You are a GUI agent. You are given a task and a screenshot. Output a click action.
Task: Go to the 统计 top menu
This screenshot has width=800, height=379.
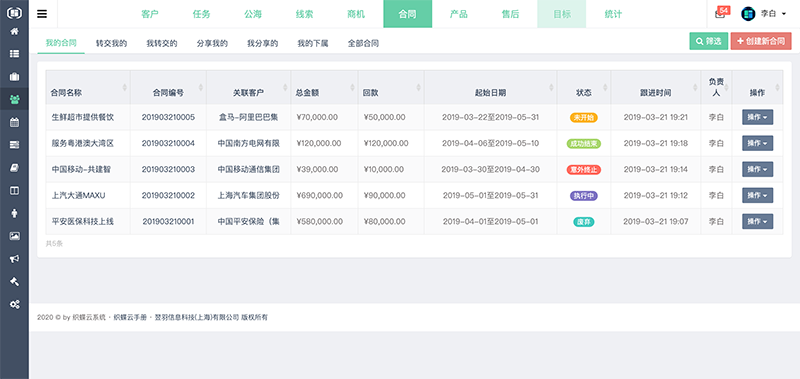pos(613,14)
